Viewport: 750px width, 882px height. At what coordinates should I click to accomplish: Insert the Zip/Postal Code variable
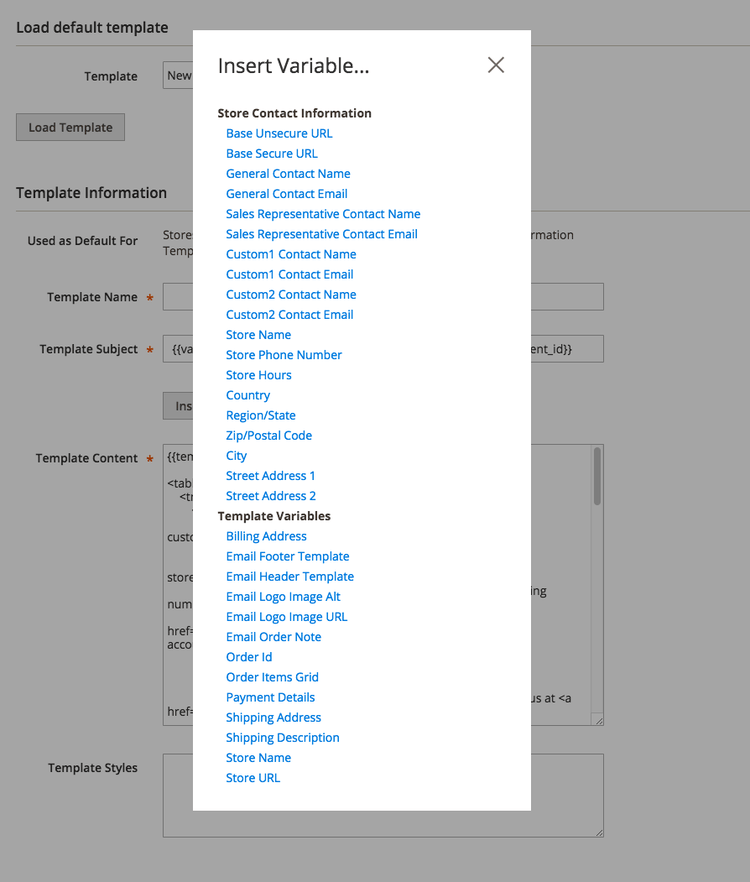point(268,435)
